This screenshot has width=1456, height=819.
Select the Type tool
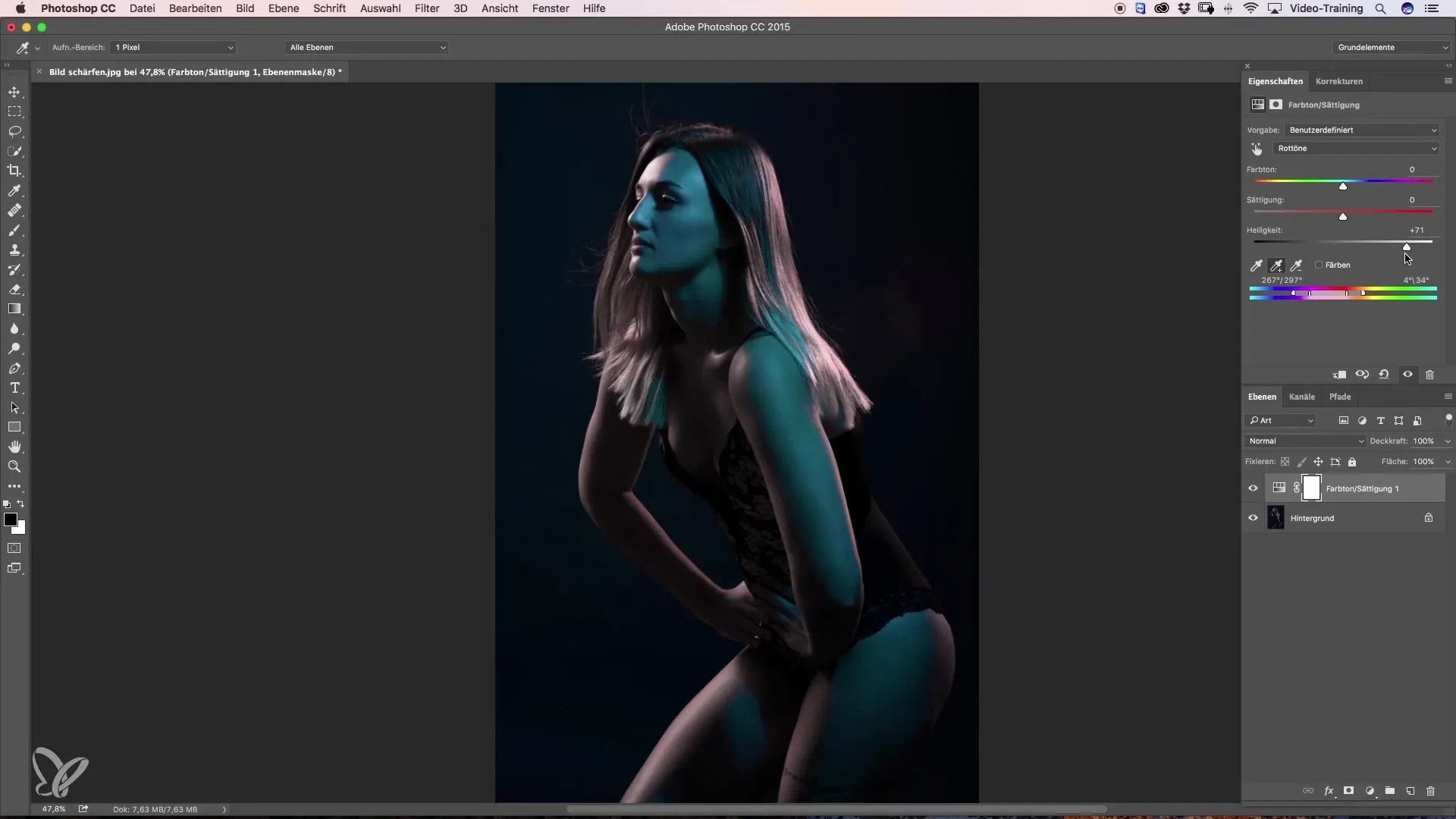point(14,388)
